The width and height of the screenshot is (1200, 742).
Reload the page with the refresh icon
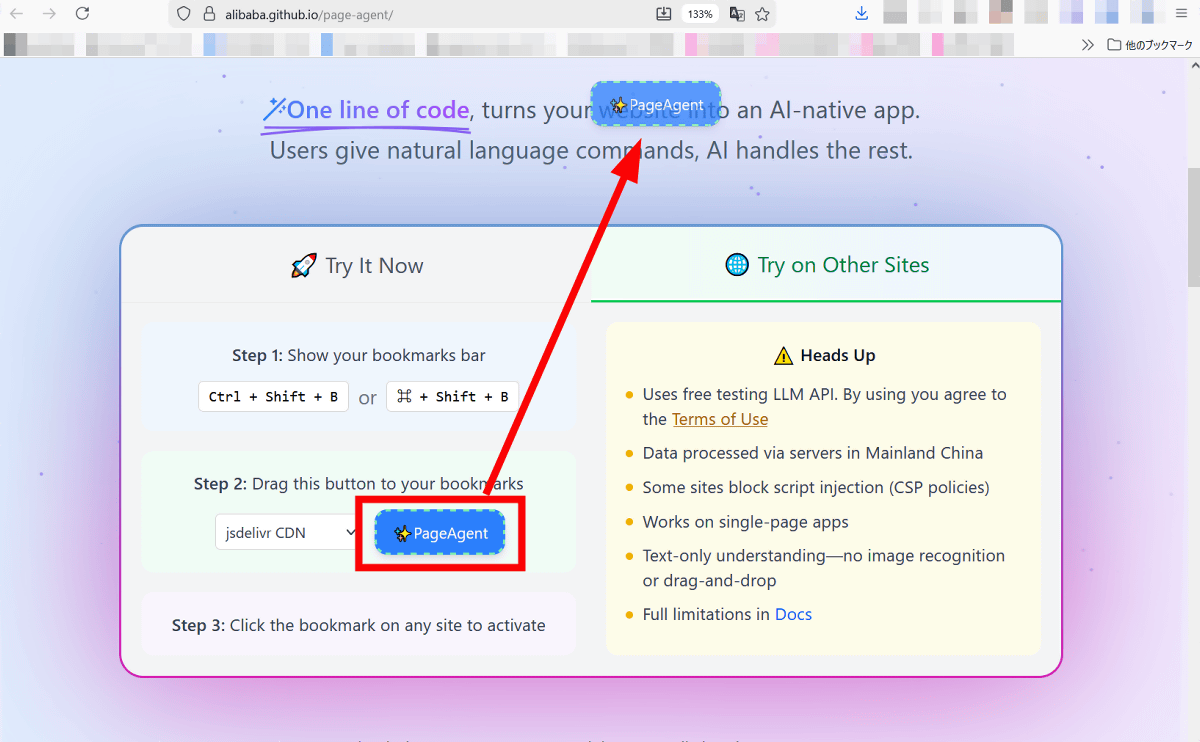[x=83, y=14]
